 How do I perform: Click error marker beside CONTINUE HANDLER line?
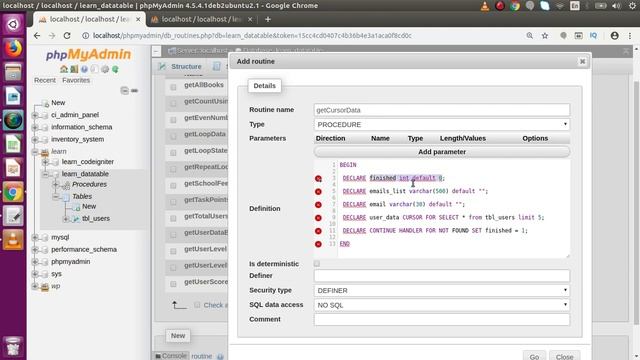[x=318, y=231]
